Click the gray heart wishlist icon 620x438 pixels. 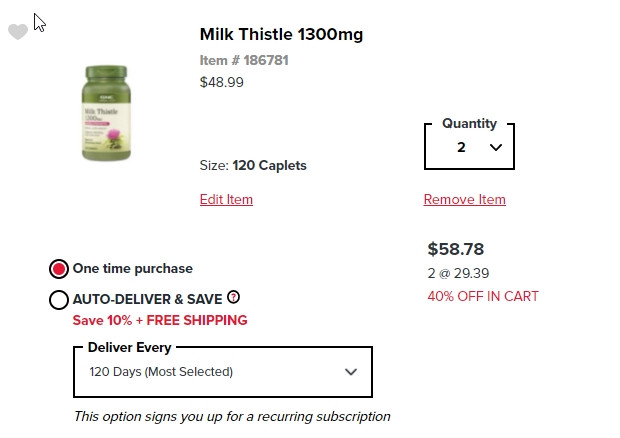pos(18,32)
